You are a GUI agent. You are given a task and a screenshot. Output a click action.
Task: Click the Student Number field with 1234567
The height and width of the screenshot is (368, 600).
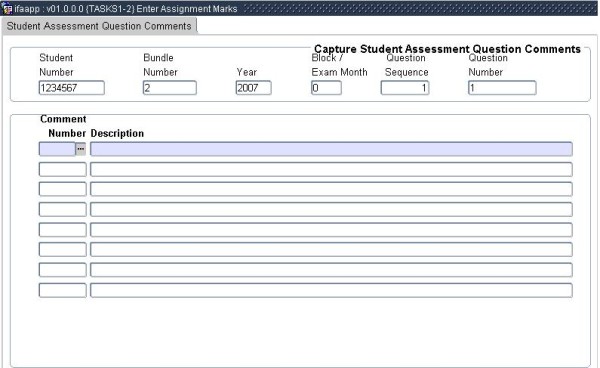click(x=72, y=88)
